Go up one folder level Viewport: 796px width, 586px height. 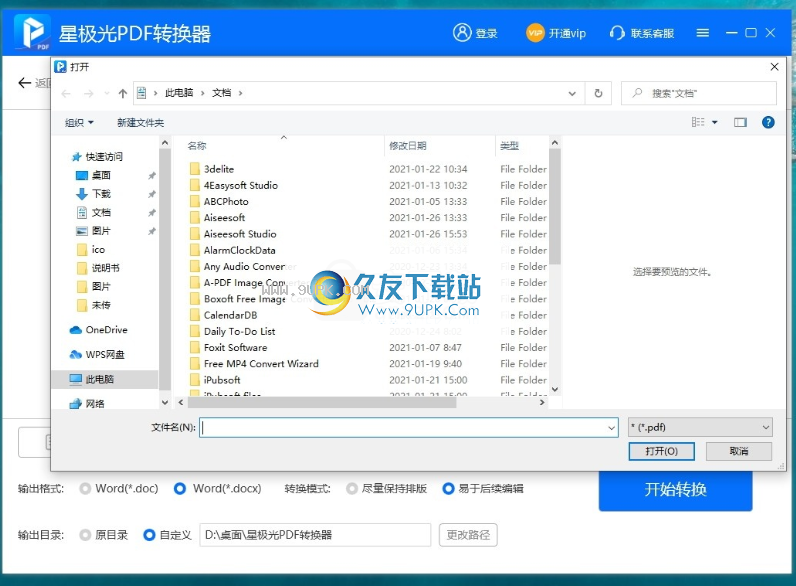[122, 93]
